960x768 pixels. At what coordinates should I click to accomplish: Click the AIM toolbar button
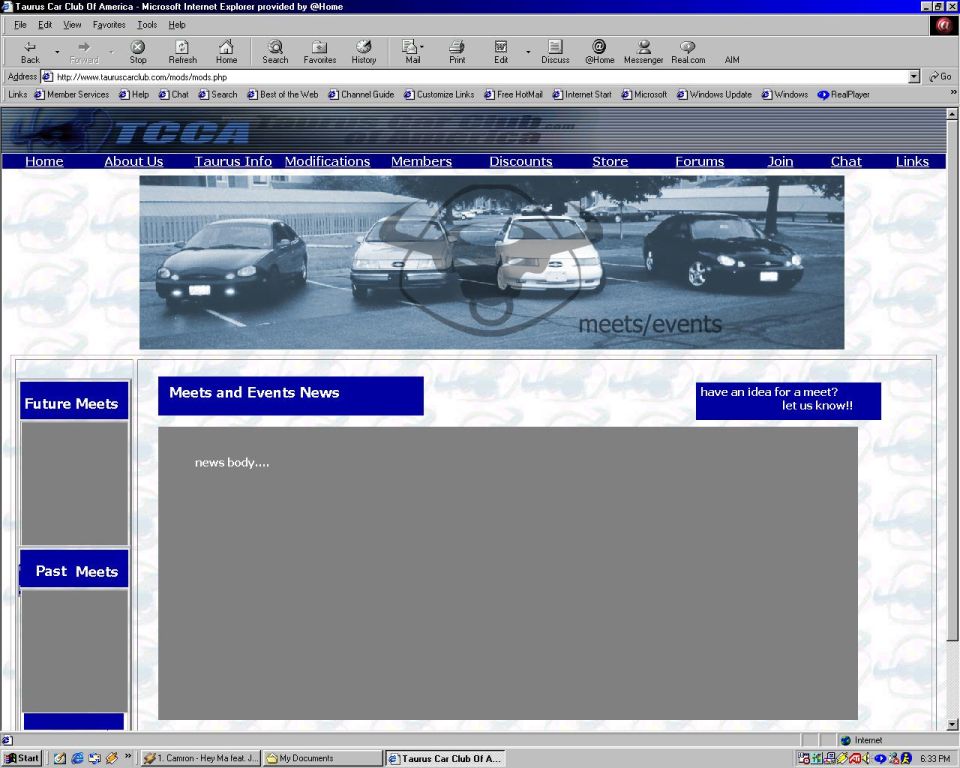(732, 59)
